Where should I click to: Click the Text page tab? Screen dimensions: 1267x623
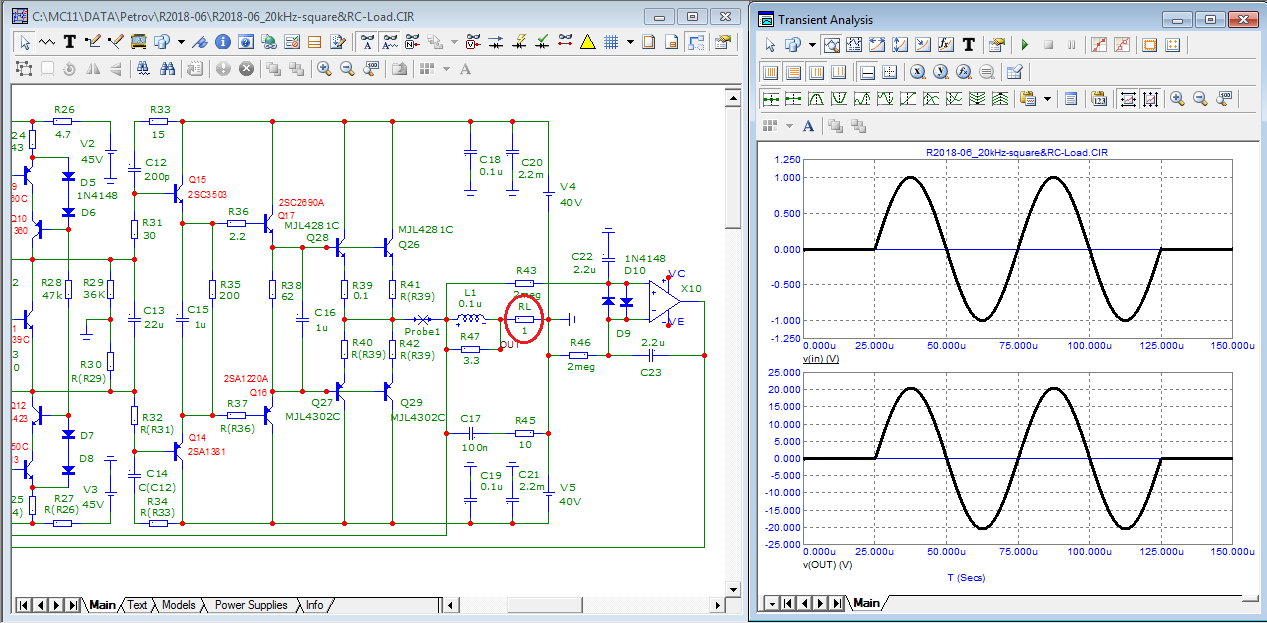tap(137, 605)
